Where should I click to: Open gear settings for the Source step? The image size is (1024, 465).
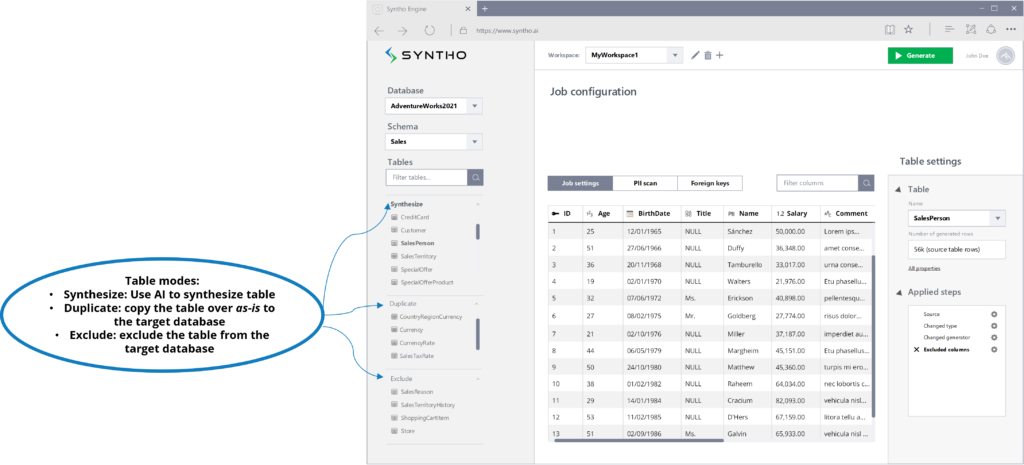tap(994, 314)
